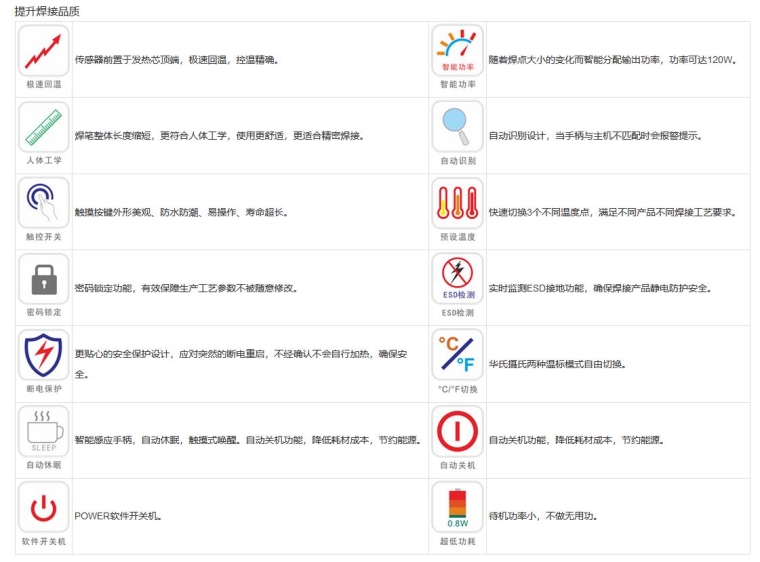Click the 预设温度 caption
The height and width of the screenshot is (562, 760).
(458, 237)
